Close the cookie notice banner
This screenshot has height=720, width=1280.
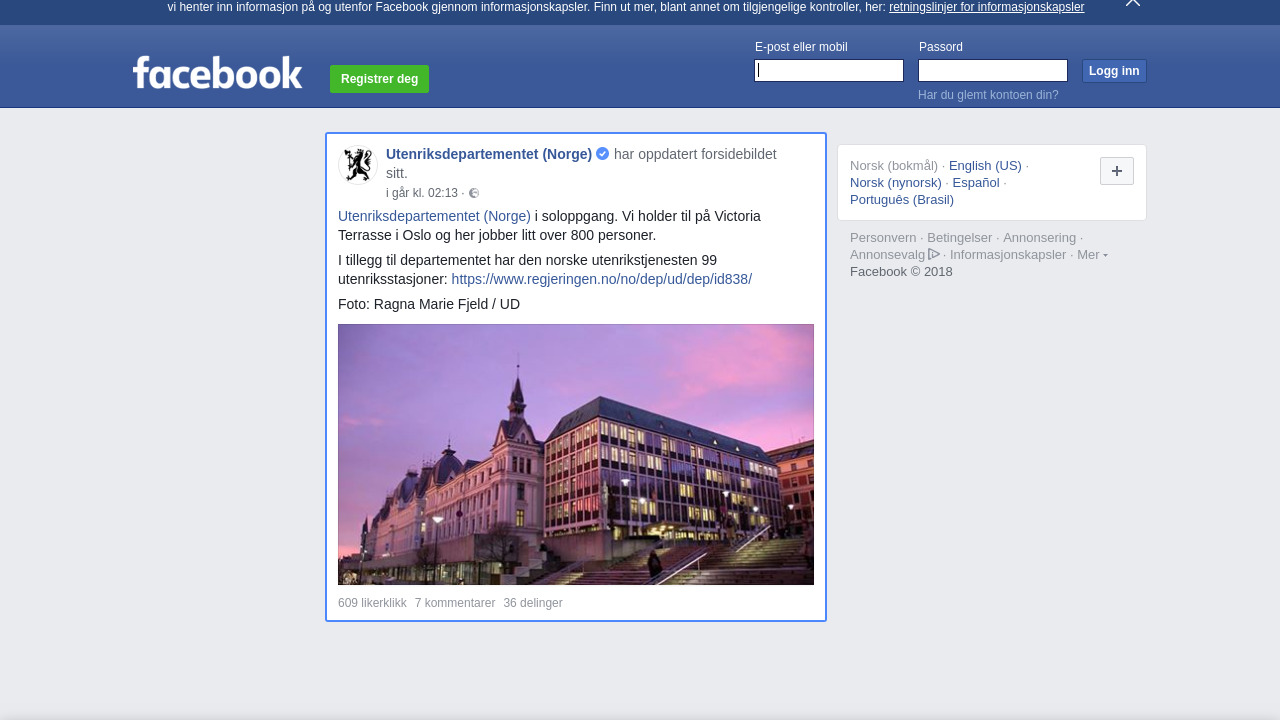click(1132, 3)
